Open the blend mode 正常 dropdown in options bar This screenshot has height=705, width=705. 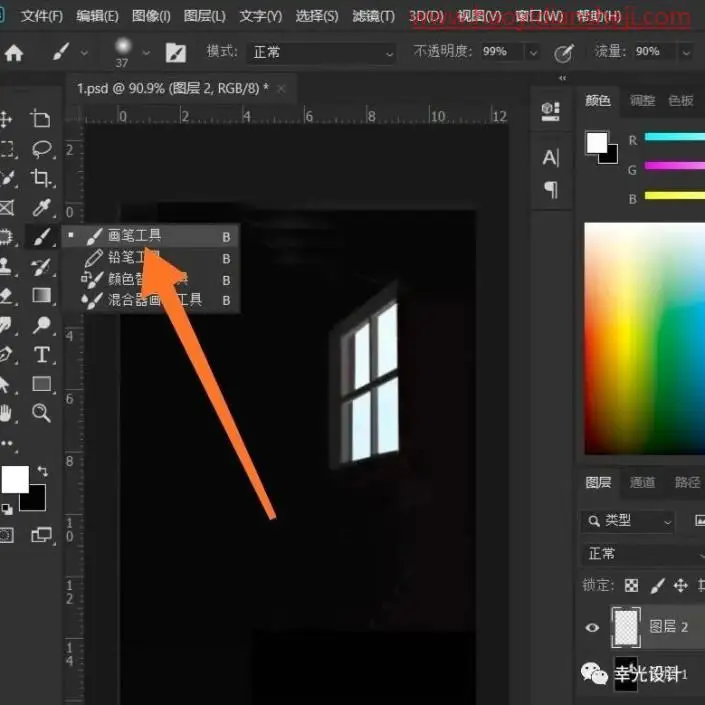[x=322, y=53]
